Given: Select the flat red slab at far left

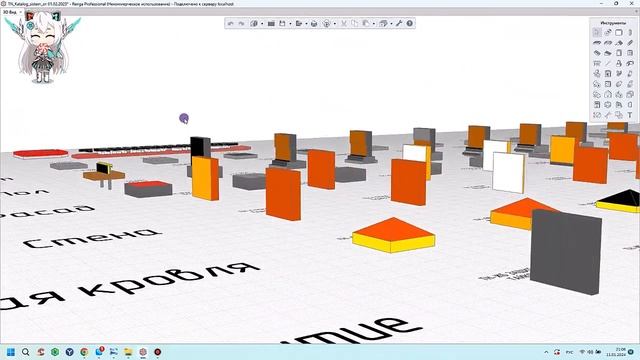Looking at the screenshot, I should tap(40, 154).
